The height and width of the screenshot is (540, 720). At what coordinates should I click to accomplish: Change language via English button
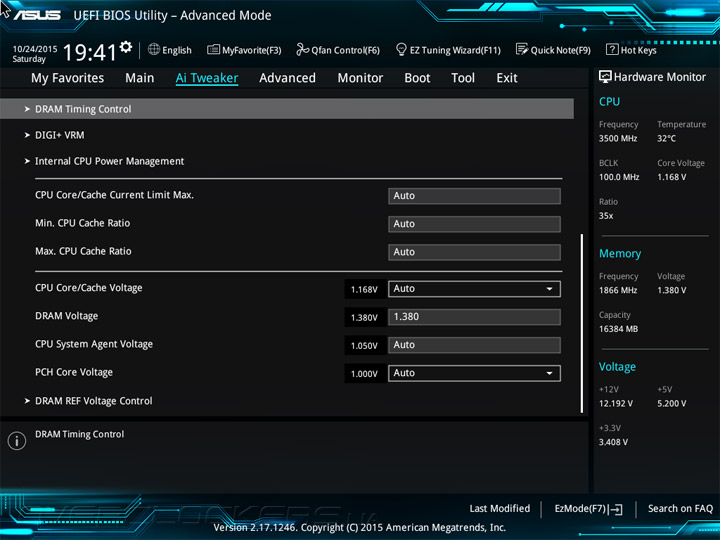point(170,50)
